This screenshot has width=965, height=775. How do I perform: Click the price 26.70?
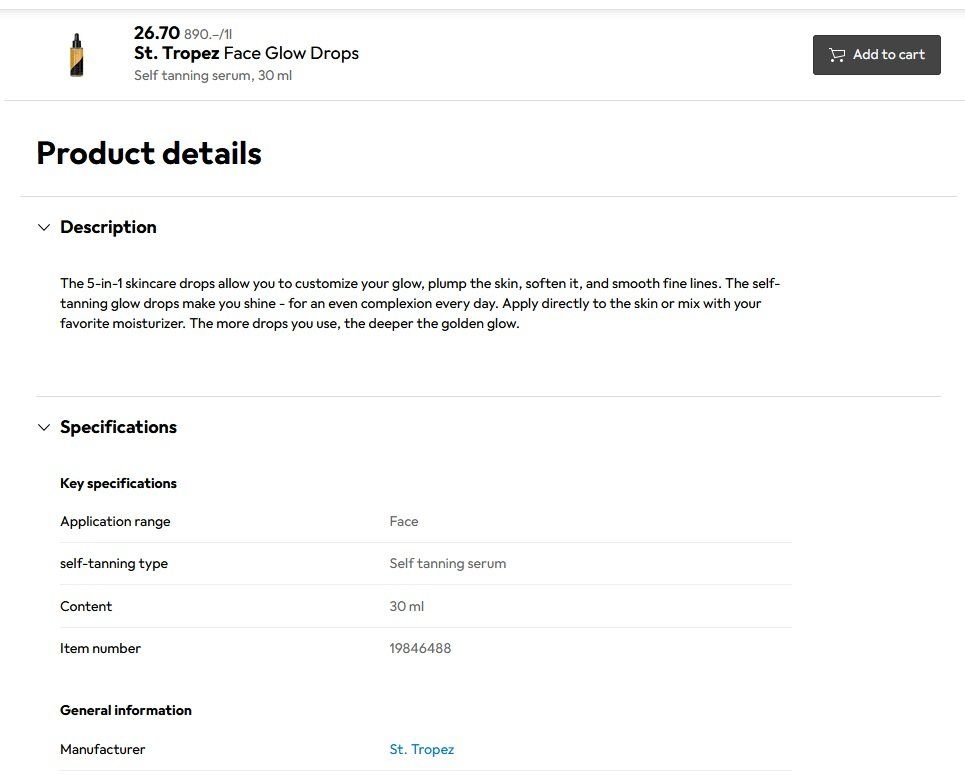tap(157, 33)
